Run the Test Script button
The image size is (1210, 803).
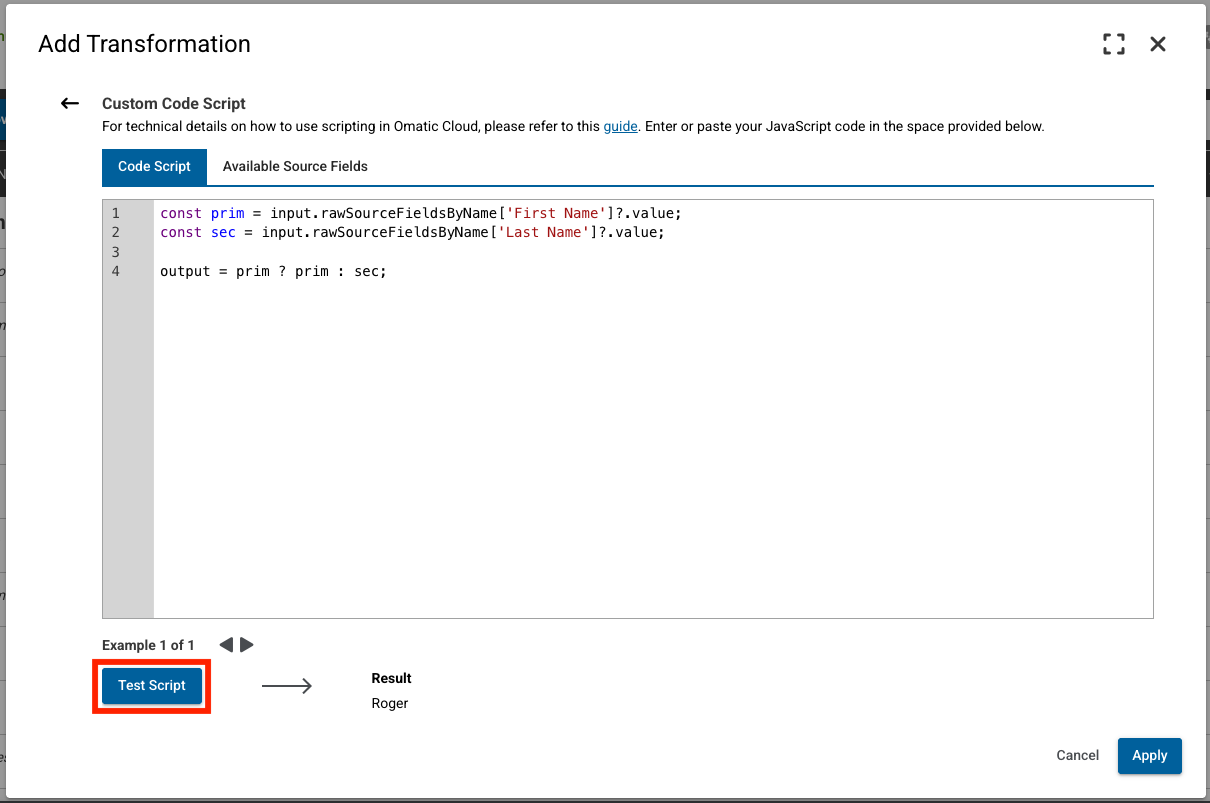tap(152, 686)
